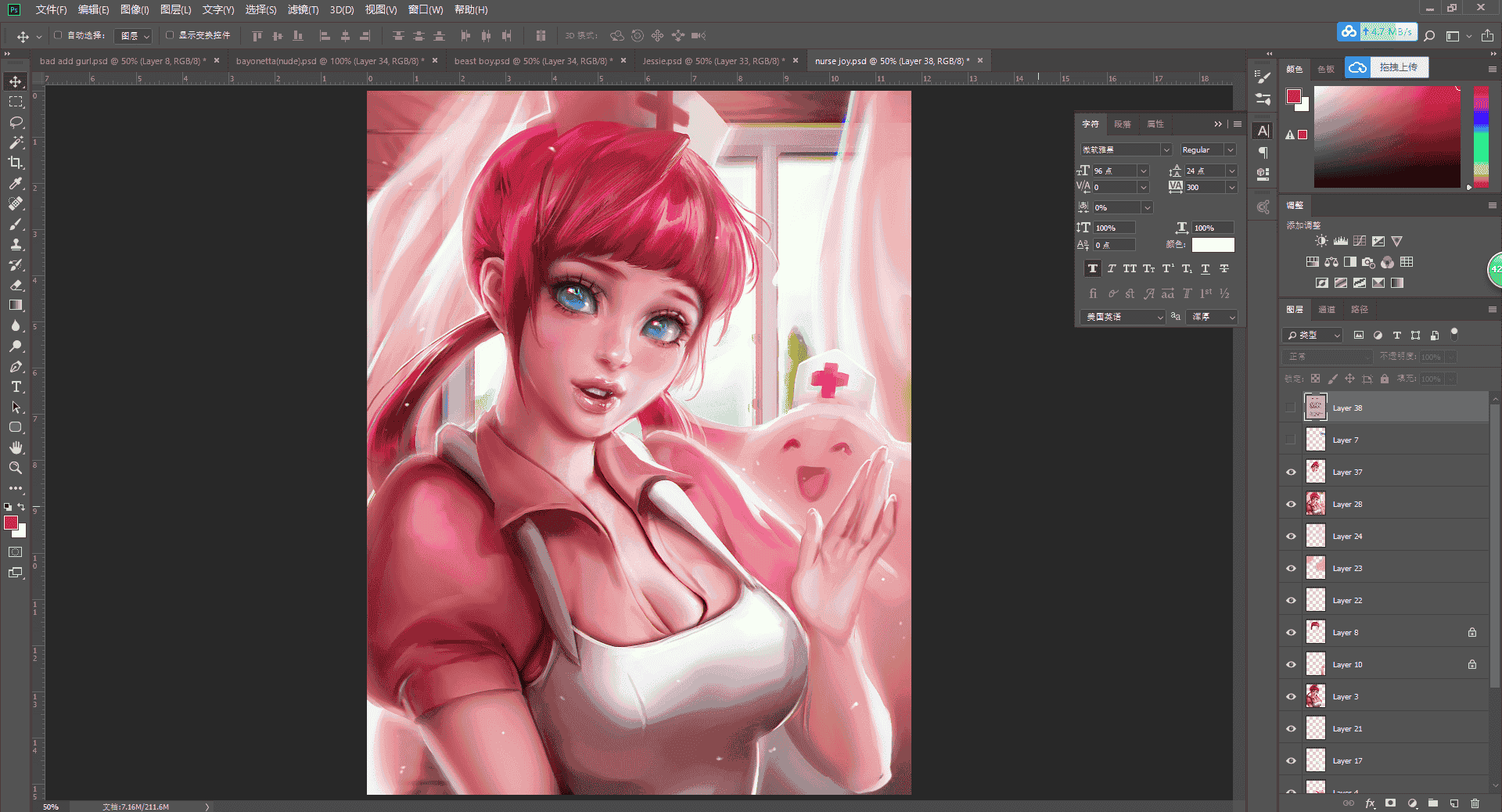Select the Hand tool
The image size is (1502, 812).
coord(16,447)
